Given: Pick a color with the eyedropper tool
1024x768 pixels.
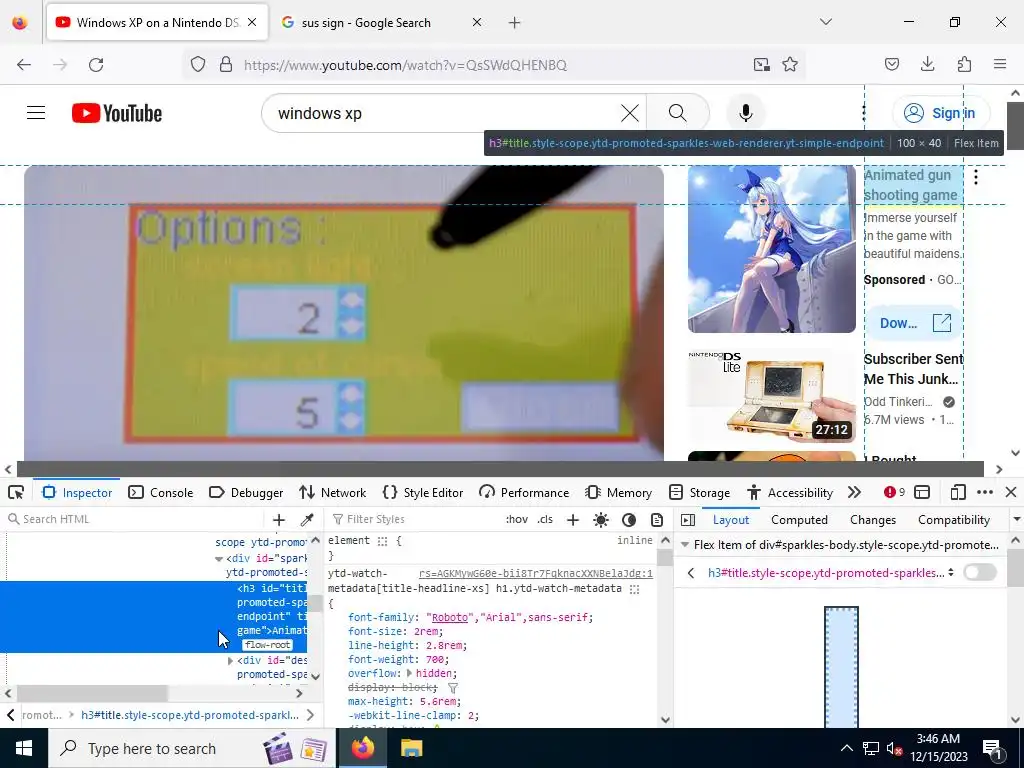Looking at the screenshot, I should pyautogui.click(x=307, y=519).
